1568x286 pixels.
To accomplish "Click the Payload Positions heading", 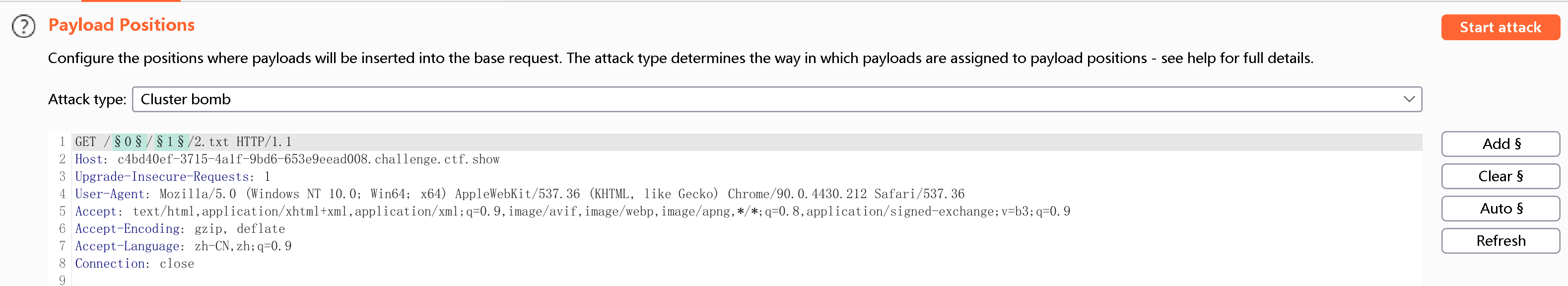I will click(121, 25).
